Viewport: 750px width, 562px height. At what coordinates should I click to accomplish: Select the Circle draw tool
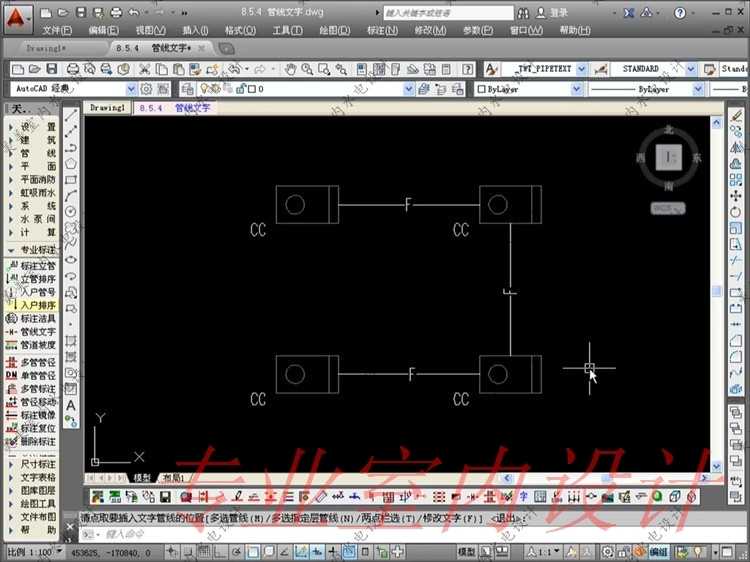pyautogui.click(x=71, y=212)
